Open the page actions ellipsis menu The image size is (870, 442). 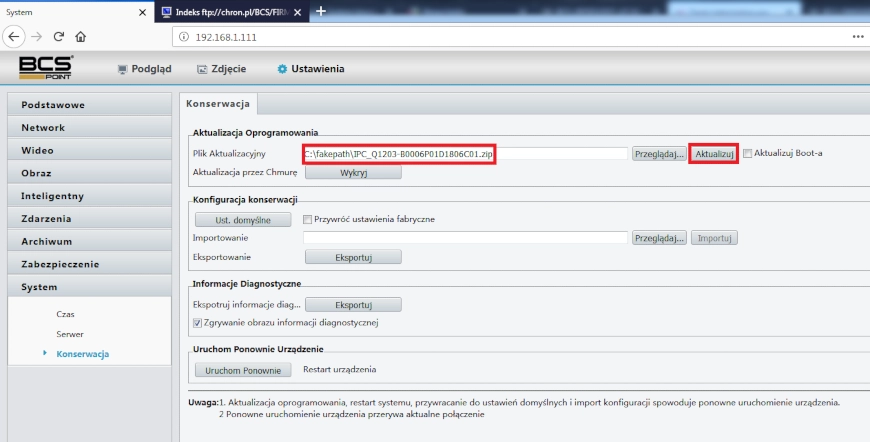pyautogui.click(x=858, y=37)
